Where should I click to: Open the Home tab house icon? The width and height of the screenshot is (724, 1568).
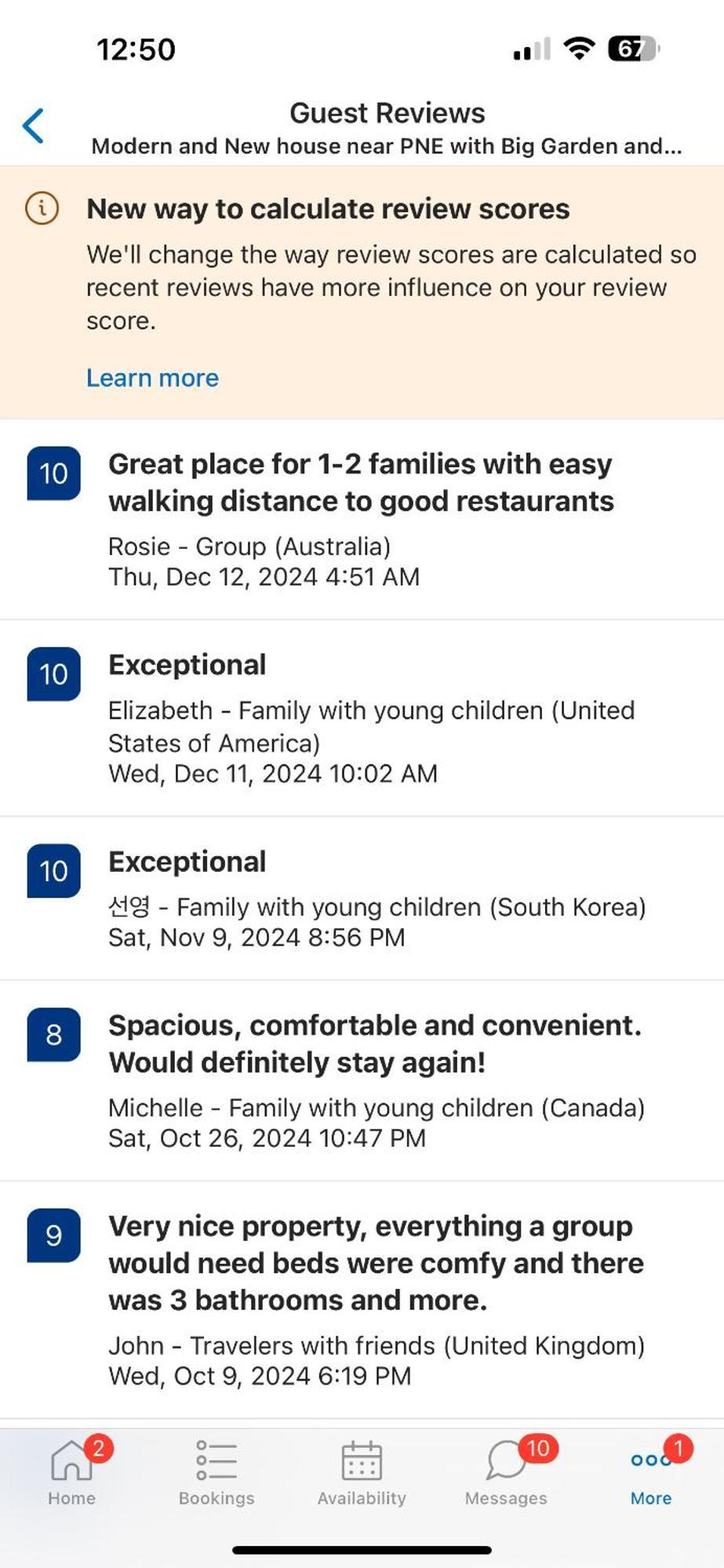click(x=71, y=1460)
